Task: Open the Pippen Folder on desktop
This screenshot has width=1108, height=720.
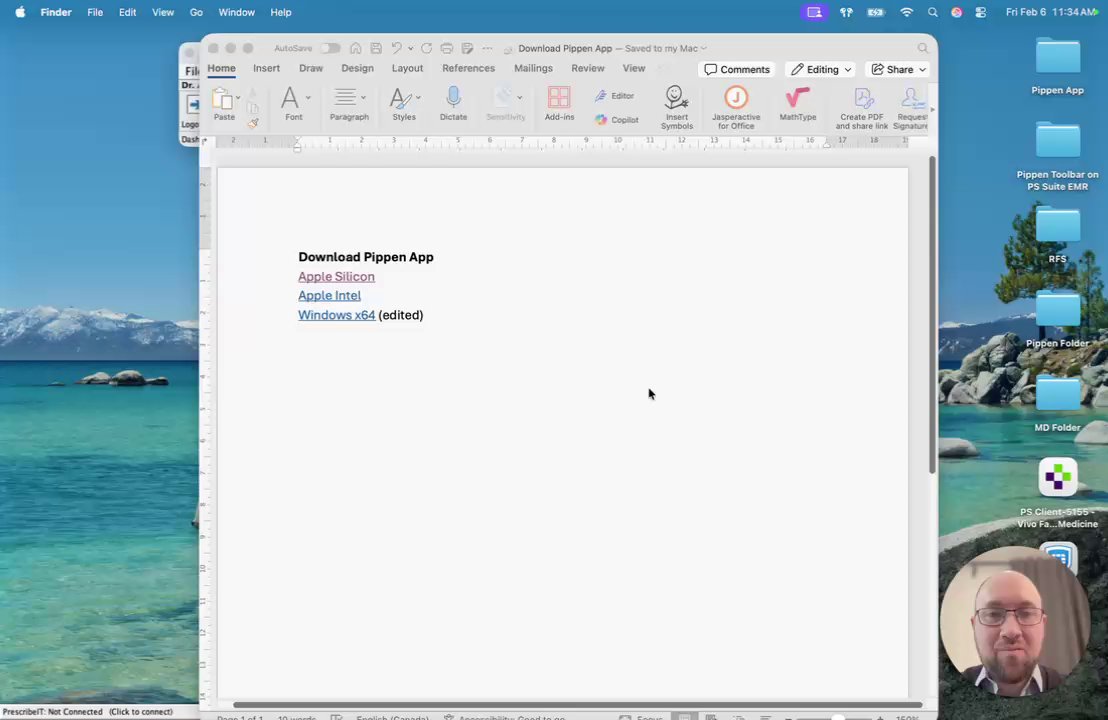Action: (x=1057, y=319)
